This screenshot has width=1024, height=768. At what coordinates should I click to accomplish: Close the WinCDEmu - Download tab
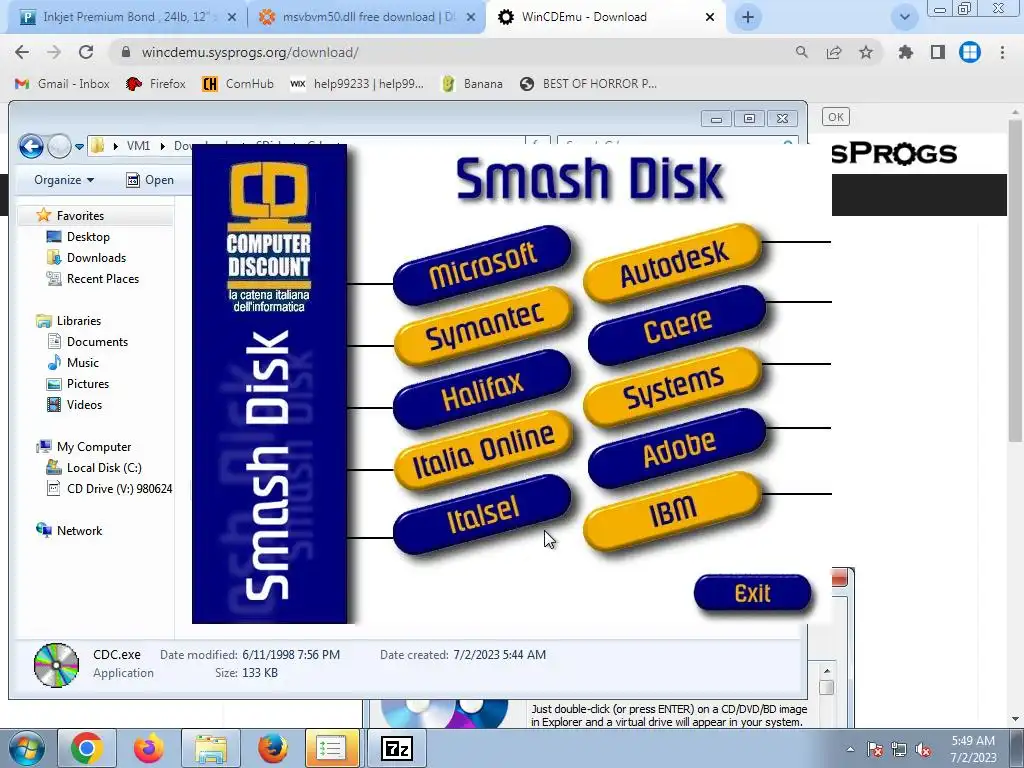pyautogui.click(x=710, y=18)
